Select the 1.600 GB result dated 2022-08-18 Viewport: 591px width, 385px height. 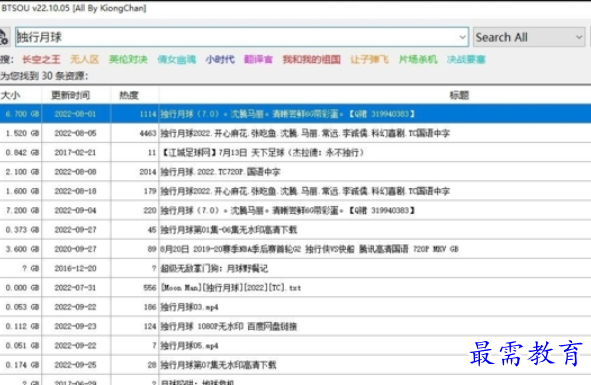(x=296, y=191)
